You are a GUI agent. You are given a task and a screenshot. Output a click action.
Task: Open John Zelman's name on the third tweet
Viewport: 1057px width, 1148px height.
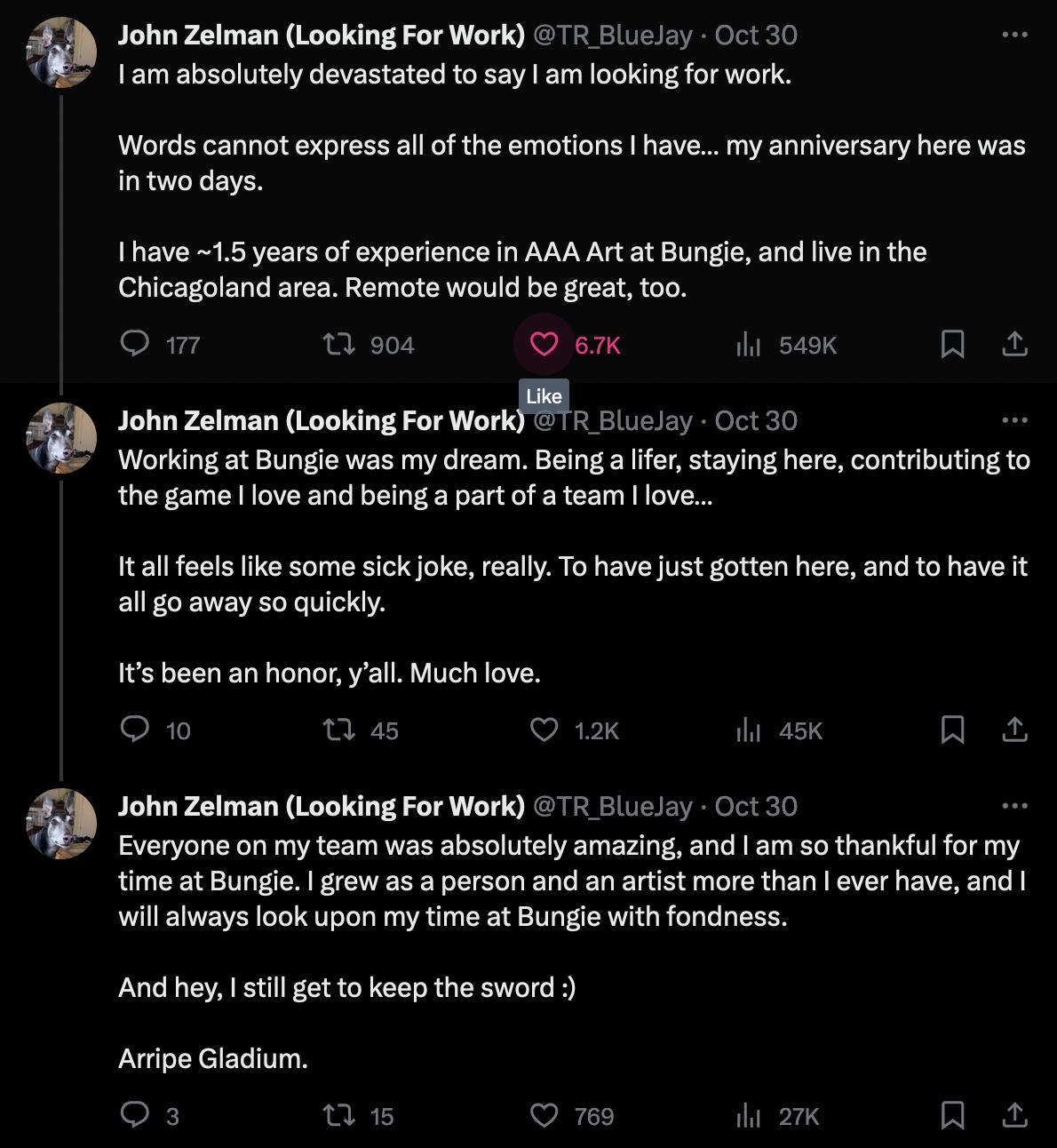pos(322,806)
